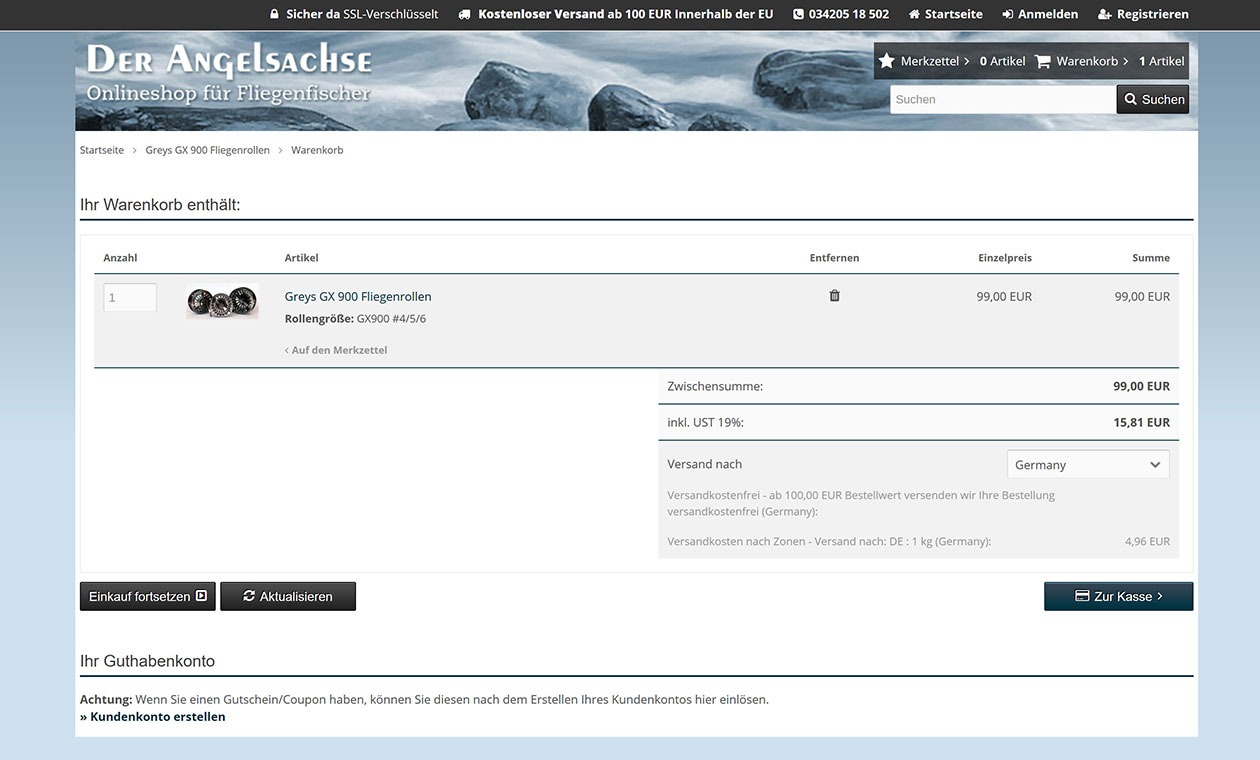Viewport: 1260px width, 760px height.
Task: Click the Greys GX 900 product thumbnail
Action: click(223, 301)
